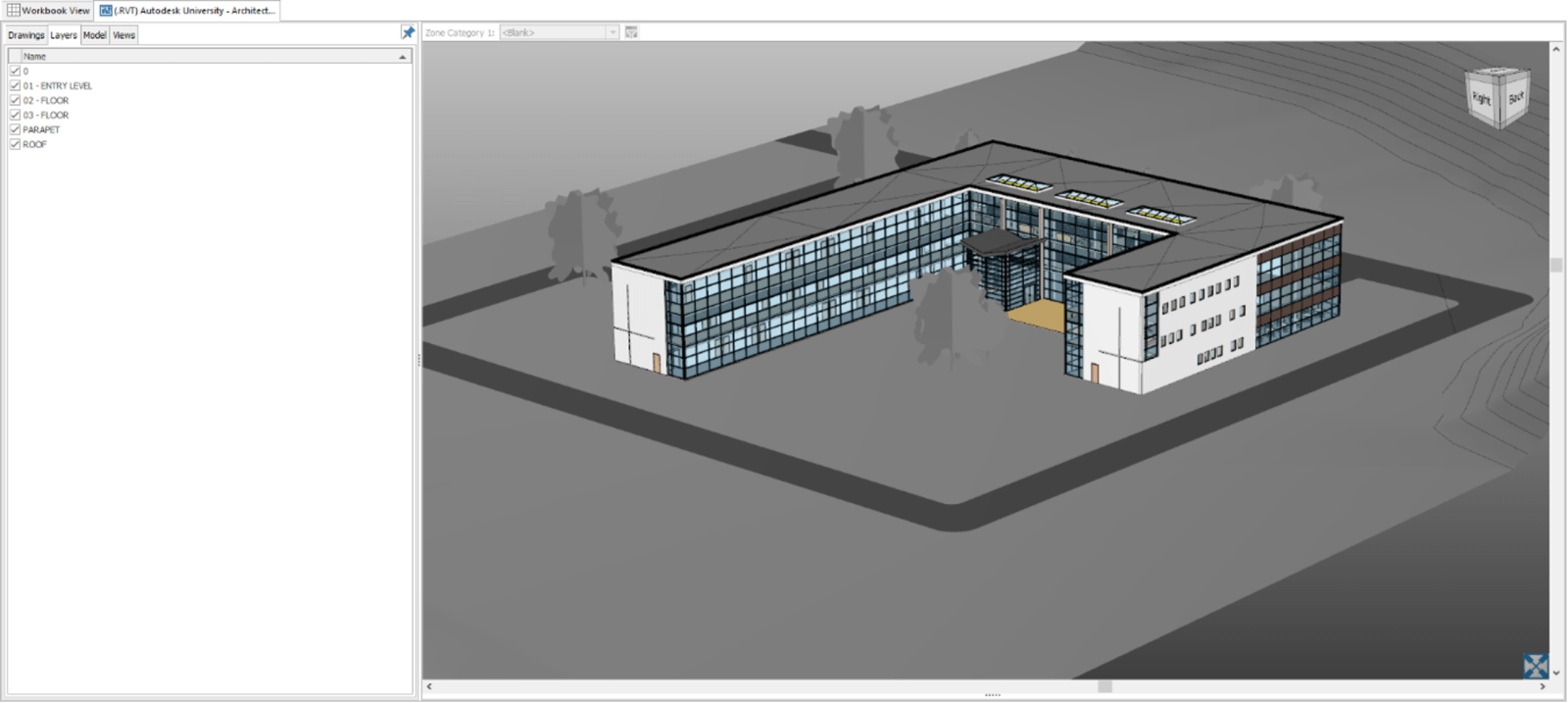Image resolution: width=1568 pixels, height=703 pixels.
Task: Click the horizontal scrollbar left arrow
Action: (x=429, y=686)
